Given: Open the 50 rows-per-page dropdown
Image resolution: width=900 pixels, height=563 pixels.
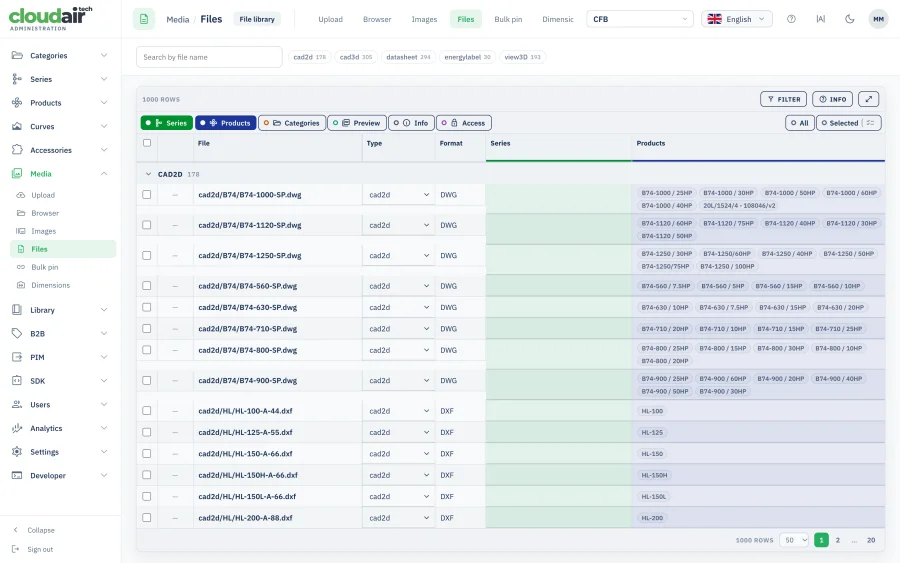Looking at the screenshot, I should pyautogui.click(x=794, y=540).
